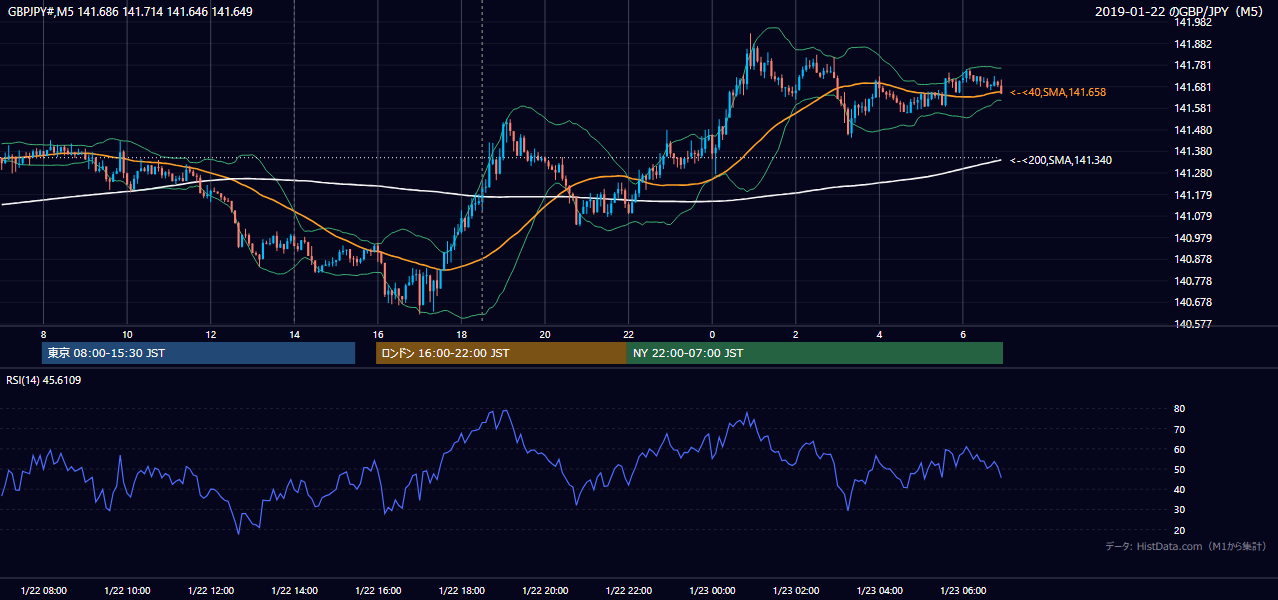Click RSI scale level 30
The width and height of the screenshot is (1278, 600).
[1180, 510]
